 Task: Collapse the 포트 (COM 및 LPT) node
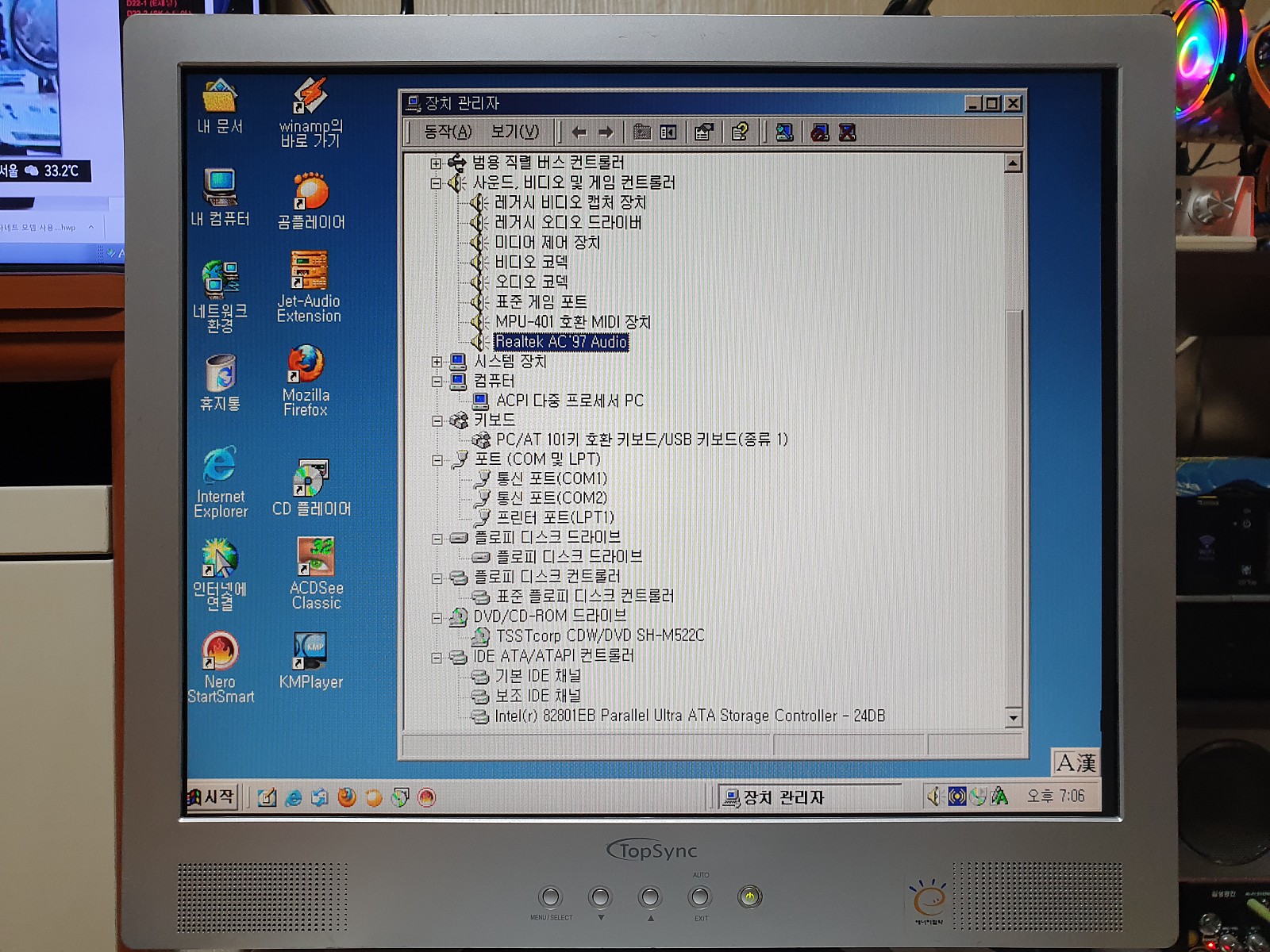(437, 460)
